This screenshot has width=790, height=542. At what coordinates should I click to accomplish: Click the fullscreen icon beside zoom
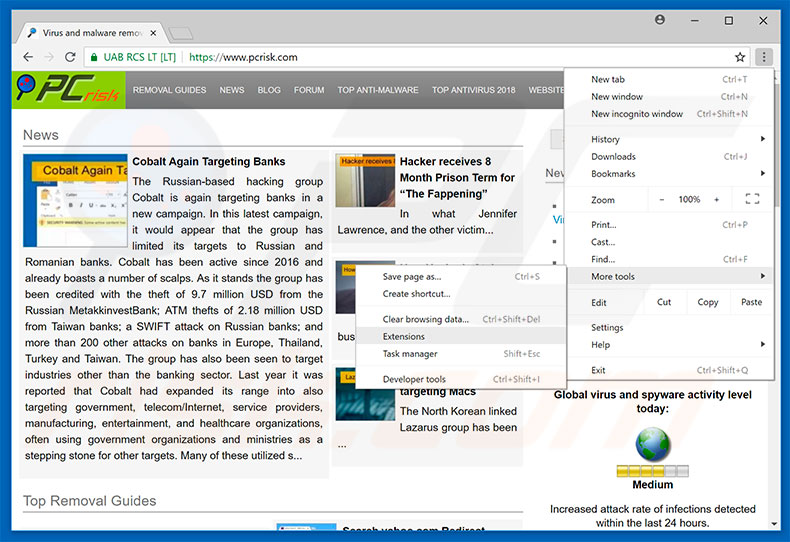(752, 200)
